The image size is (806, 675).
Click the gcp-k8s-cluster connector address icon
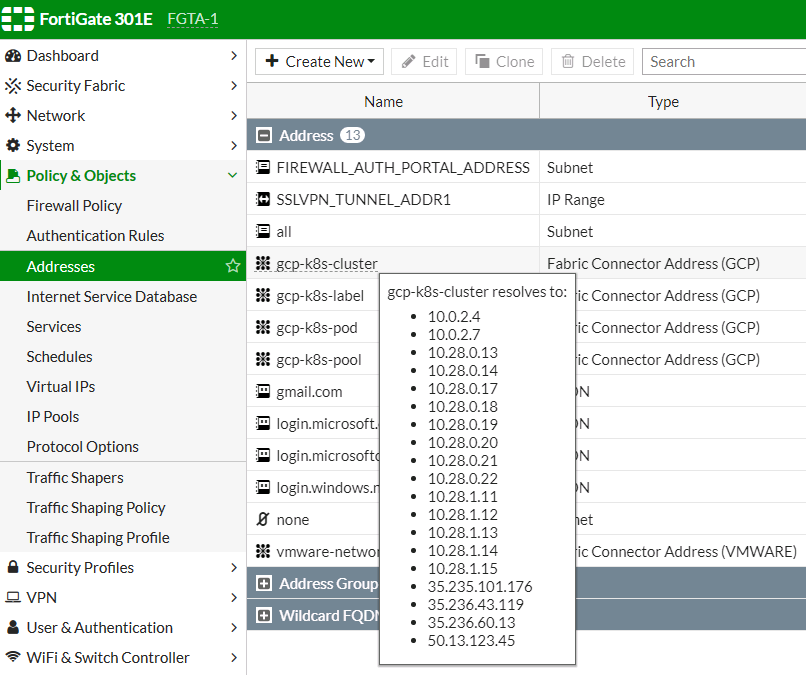(265, 263)
